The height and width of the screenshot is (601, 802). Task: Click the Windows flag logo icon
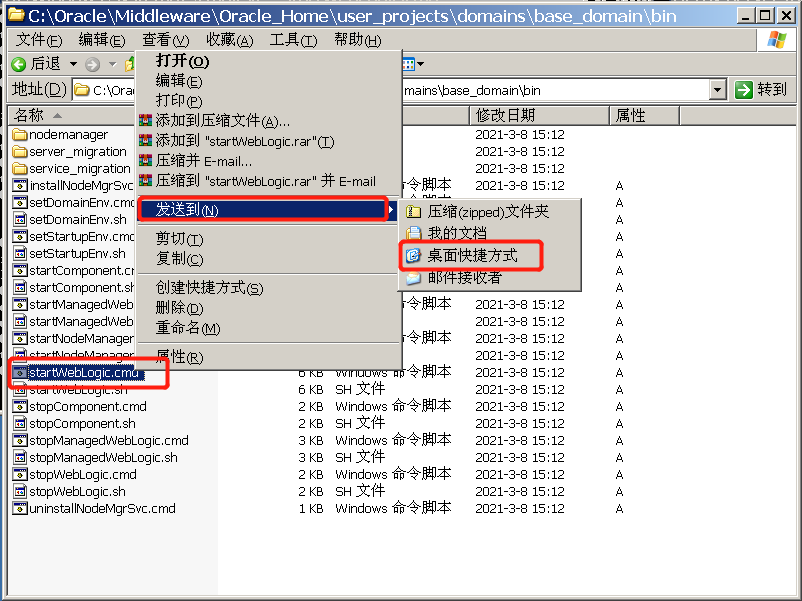point(776,39)
